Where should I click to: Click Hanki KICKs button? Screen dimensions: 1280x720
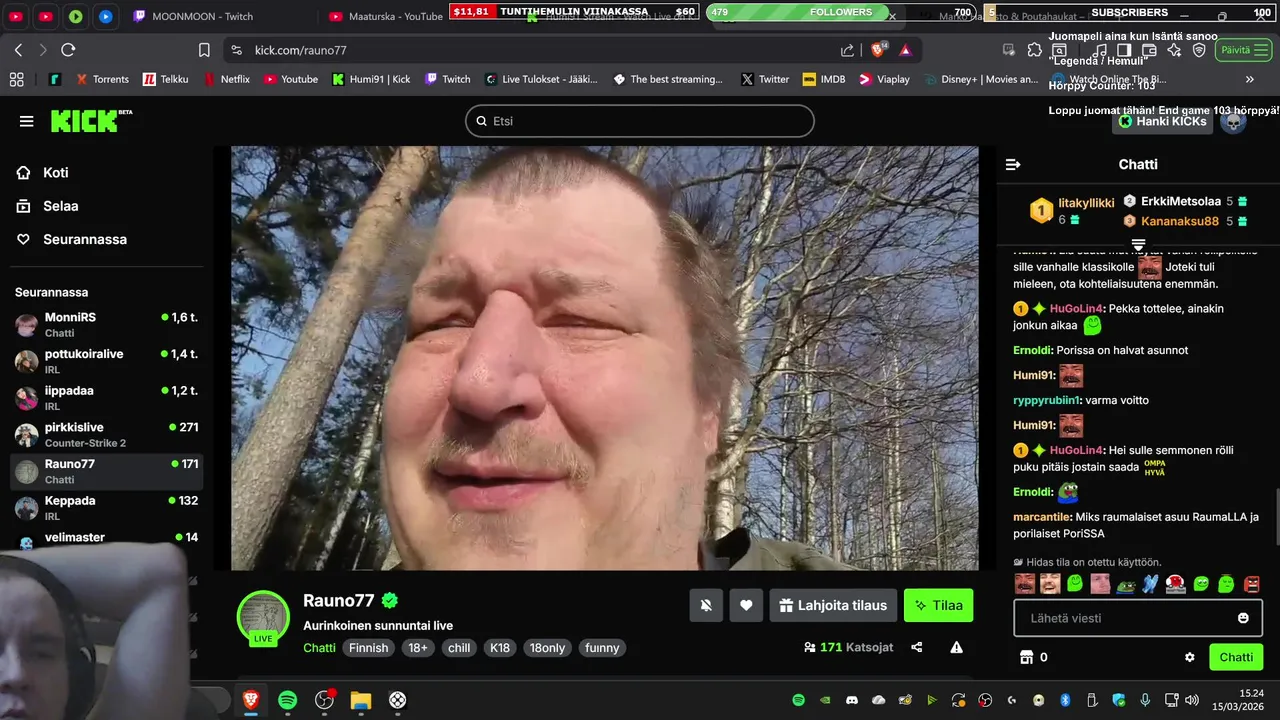pos(1163,121)
